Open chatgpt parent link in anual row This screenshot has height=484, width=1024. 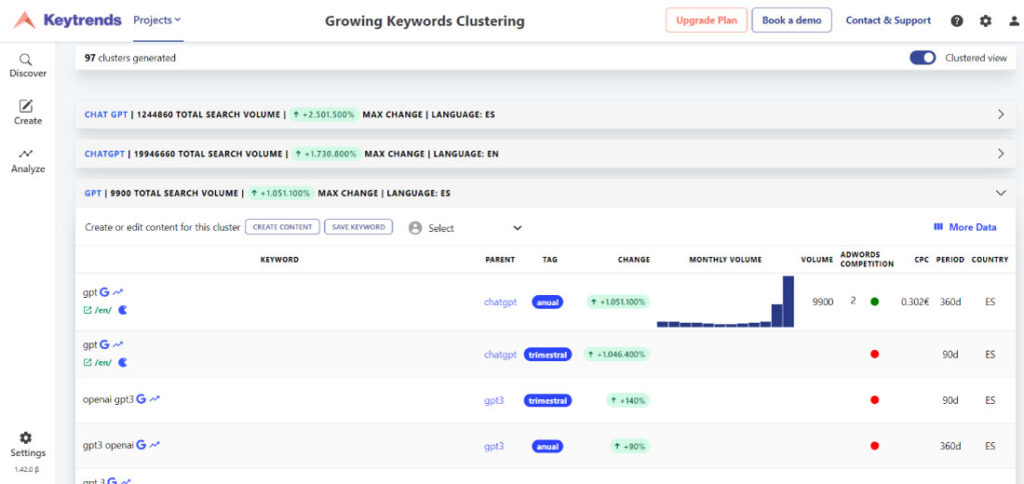click(x=500, y=302)
